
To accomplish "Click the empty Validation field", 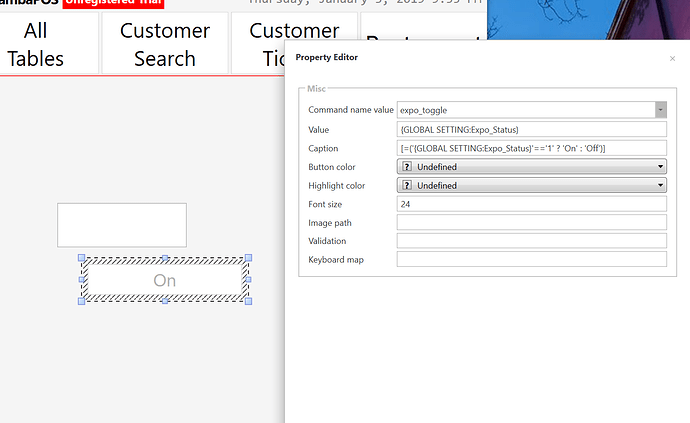I will click(532, 241).
